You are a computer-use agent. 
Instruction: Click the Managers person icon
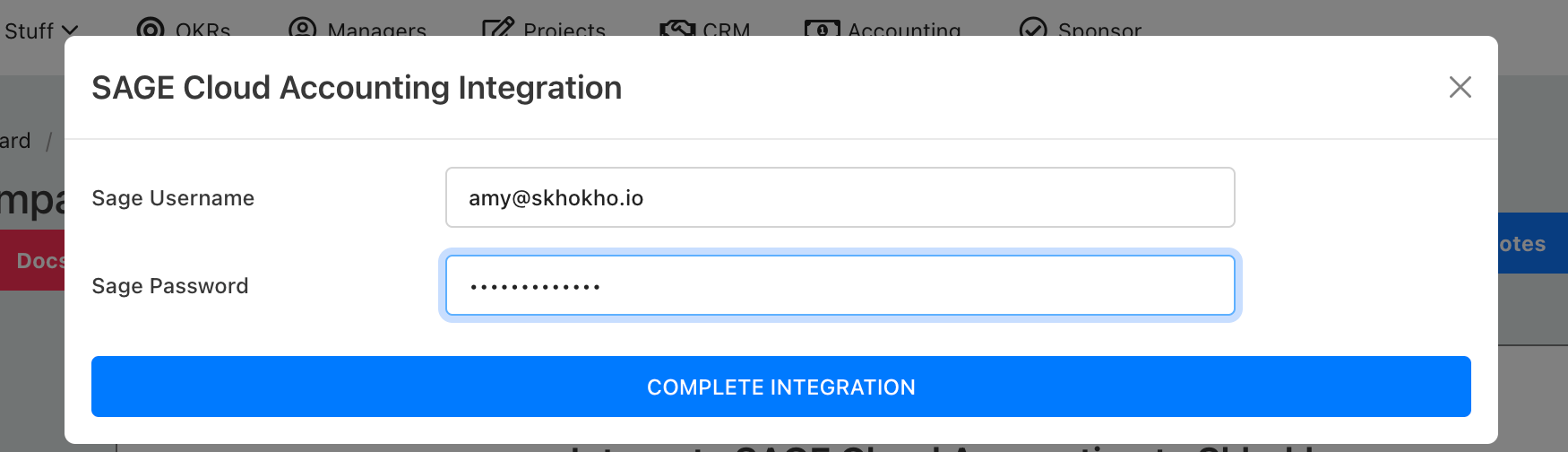point(303,29)
